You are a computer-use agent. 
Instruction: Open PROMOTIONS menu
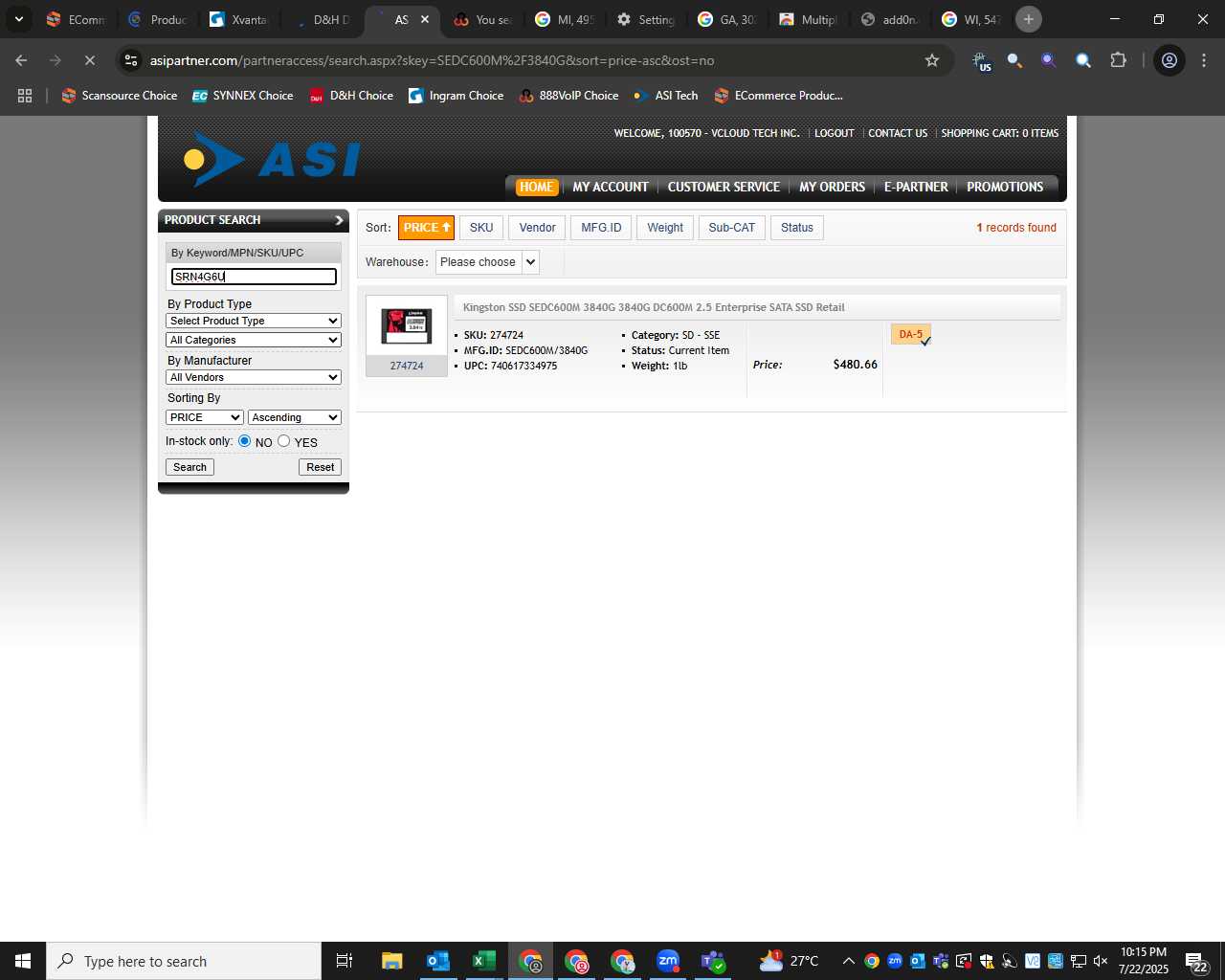(1005, 187)
